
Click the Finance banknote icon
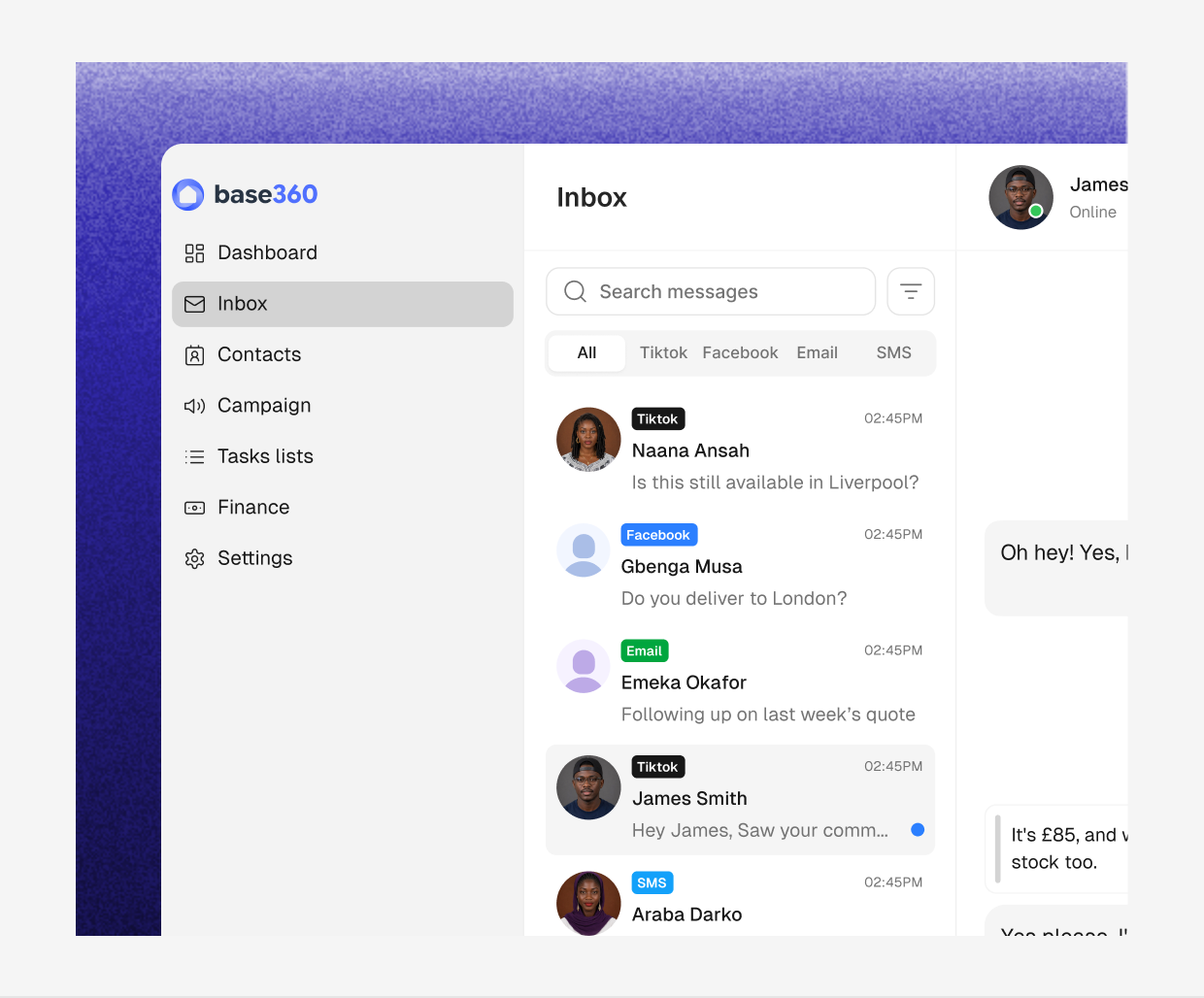pos(194,508)
